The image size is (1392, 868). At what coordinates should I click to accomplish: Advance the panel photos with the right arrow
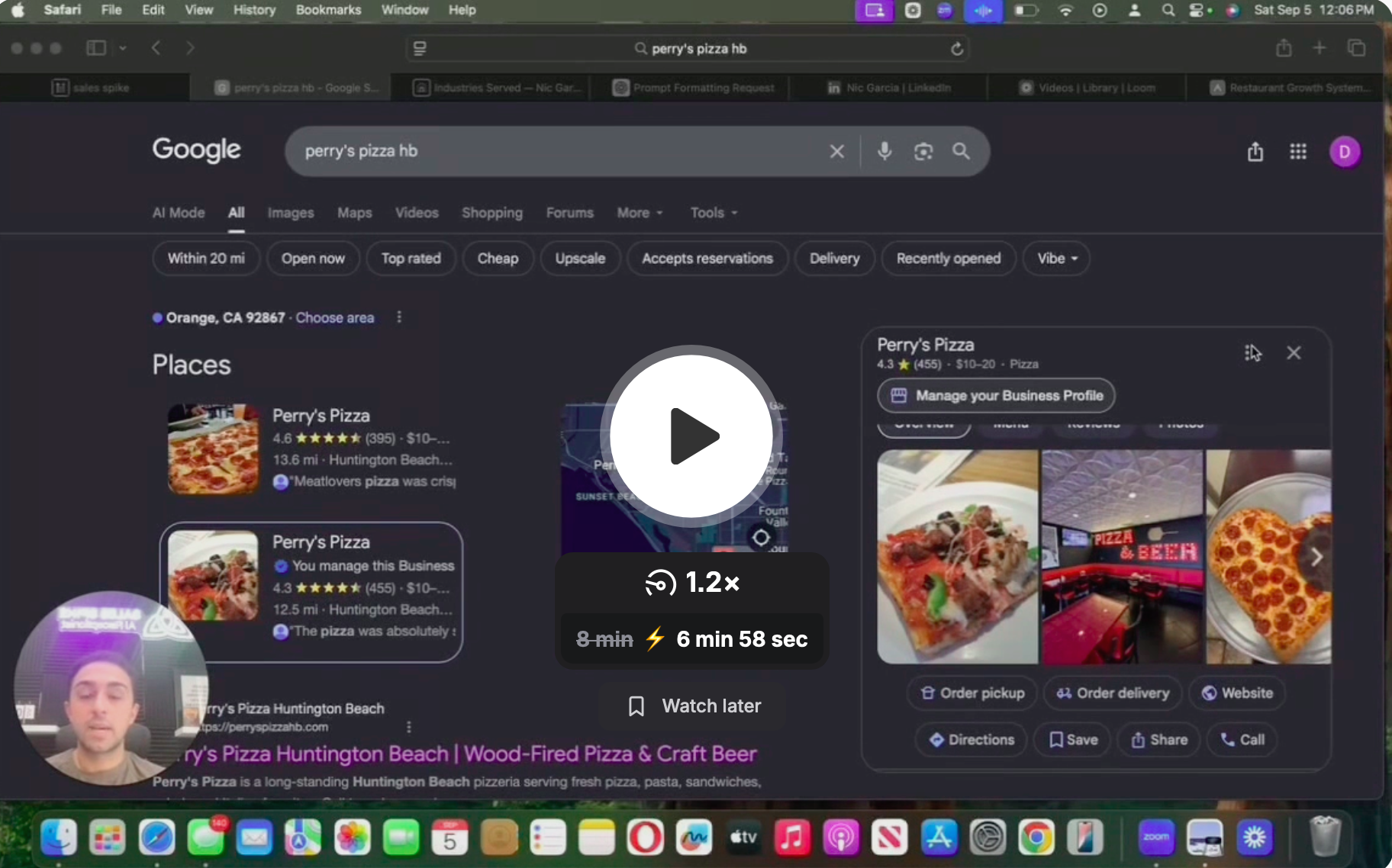pos(1316,557)
